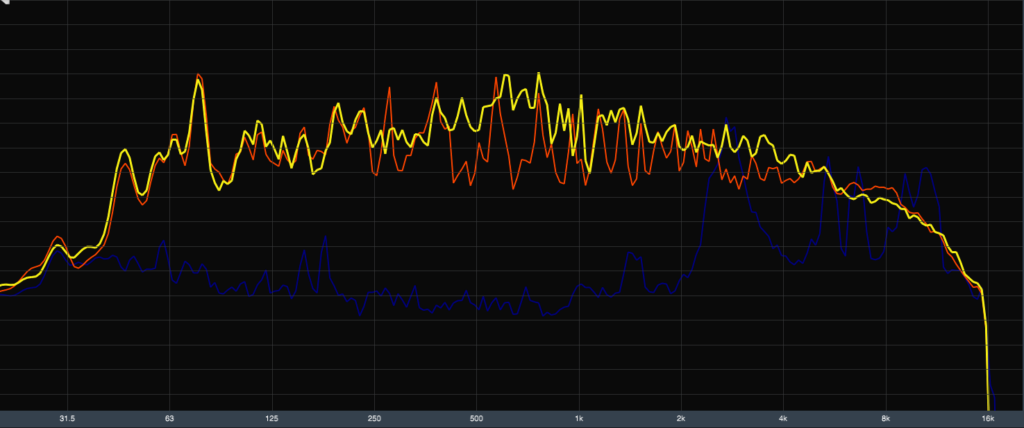Click the yellow curve's small bump left of 31.5 Hz

pos(57,246)
